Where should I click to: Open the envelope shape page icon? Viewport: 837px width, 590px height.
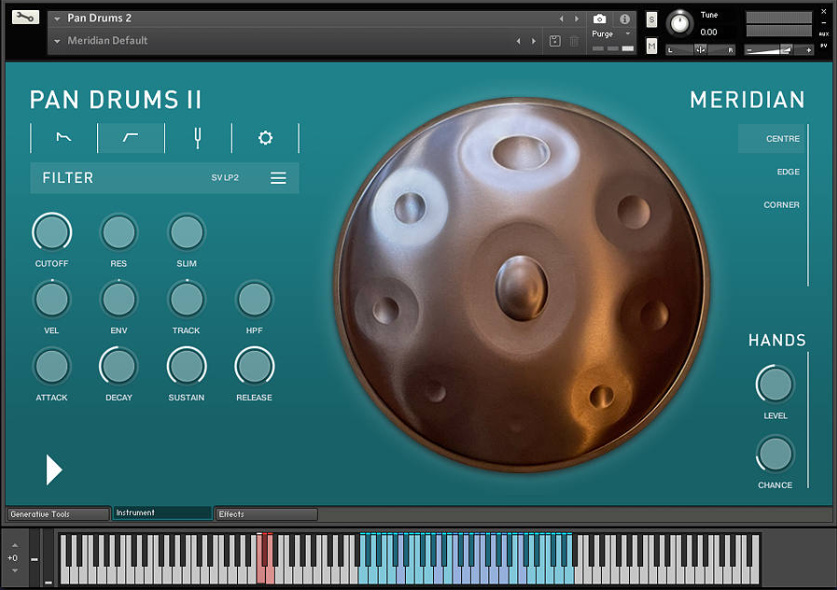pyautogui.click(x=64, y=138)
